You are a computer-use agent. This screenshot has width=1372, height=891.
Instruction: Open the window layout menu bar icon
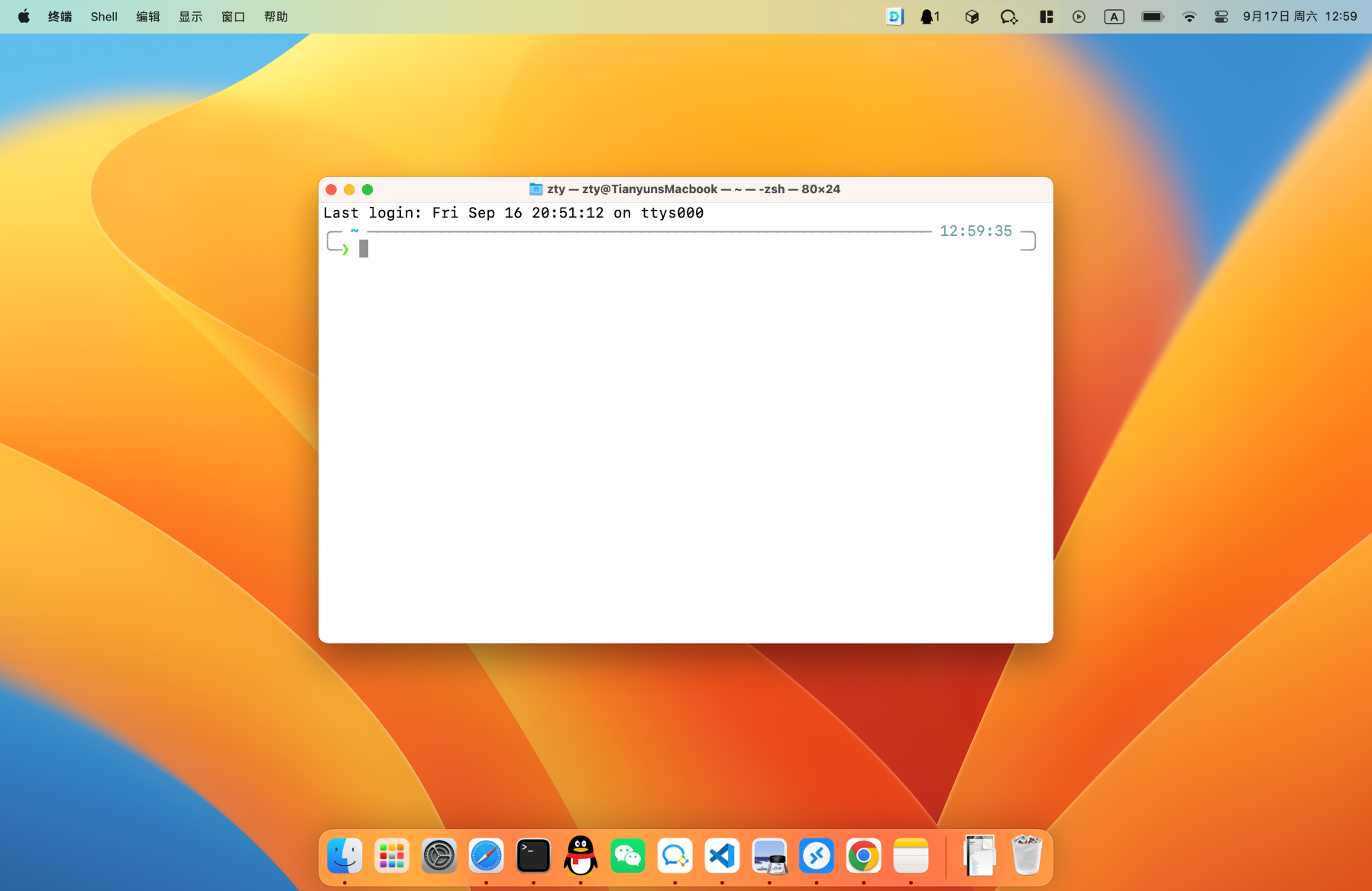click(x=1047, y=16)
